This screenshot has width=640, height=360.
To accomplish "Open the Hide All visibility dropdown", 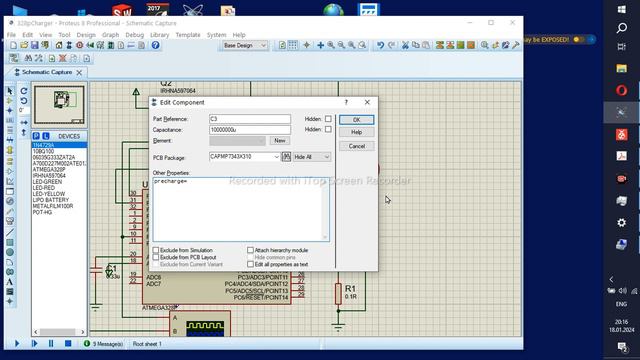I will click(312, 157).
